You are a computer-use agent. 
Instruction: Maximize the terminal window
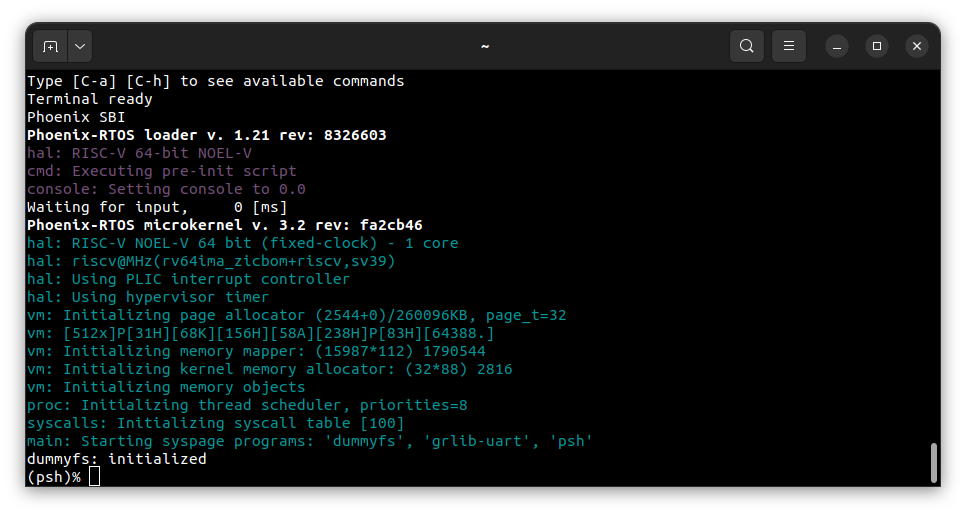tap(877, 46)
